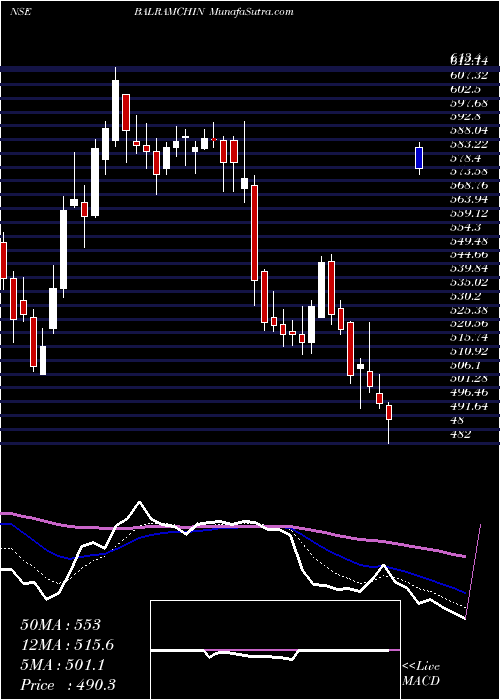Image resolution: width=500 pixels, height=700 pixels.
Task: Click the 535.02 price axis label
Action: coord(469,282)
